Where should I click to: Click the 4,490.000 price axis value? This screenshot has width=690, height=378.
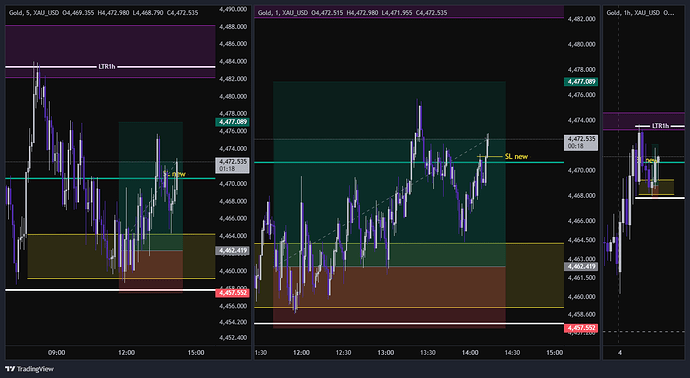[x=233, y=9]
